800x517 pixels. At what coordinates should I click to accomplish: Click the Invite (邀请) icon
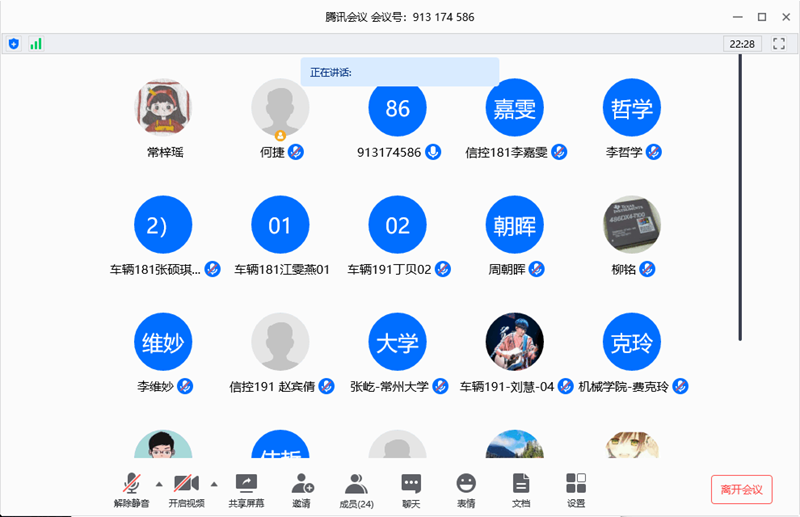301,489
